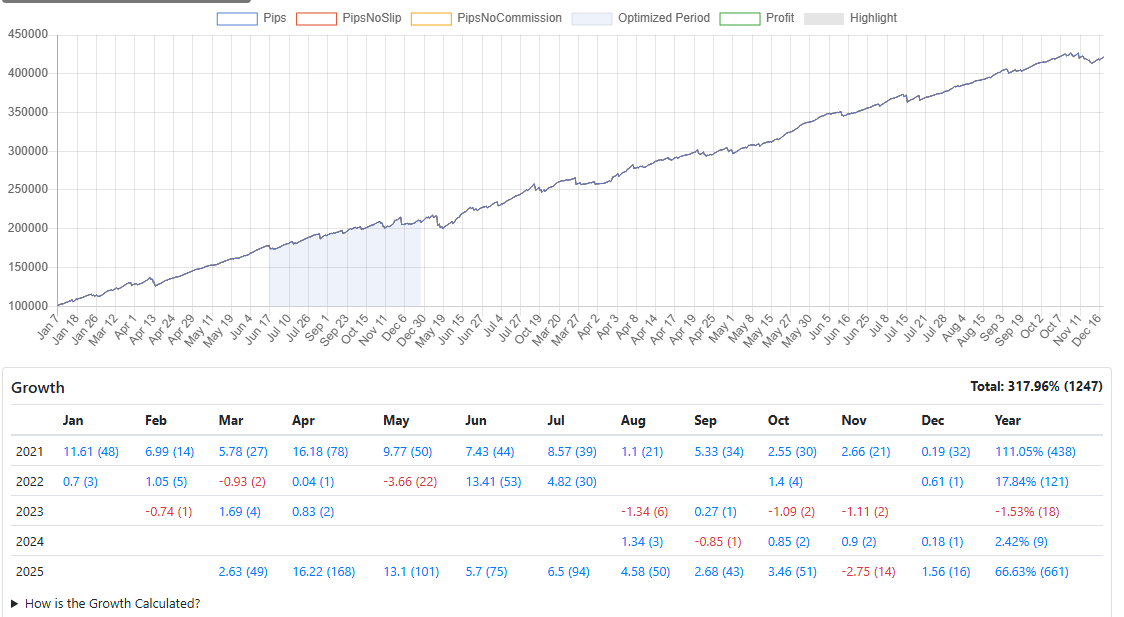Image resolution: width=1124 pixels, height=617 pixels.
Task: Click the 2021 January value 11.61 (48)
Action: click(x=91, y=451)
